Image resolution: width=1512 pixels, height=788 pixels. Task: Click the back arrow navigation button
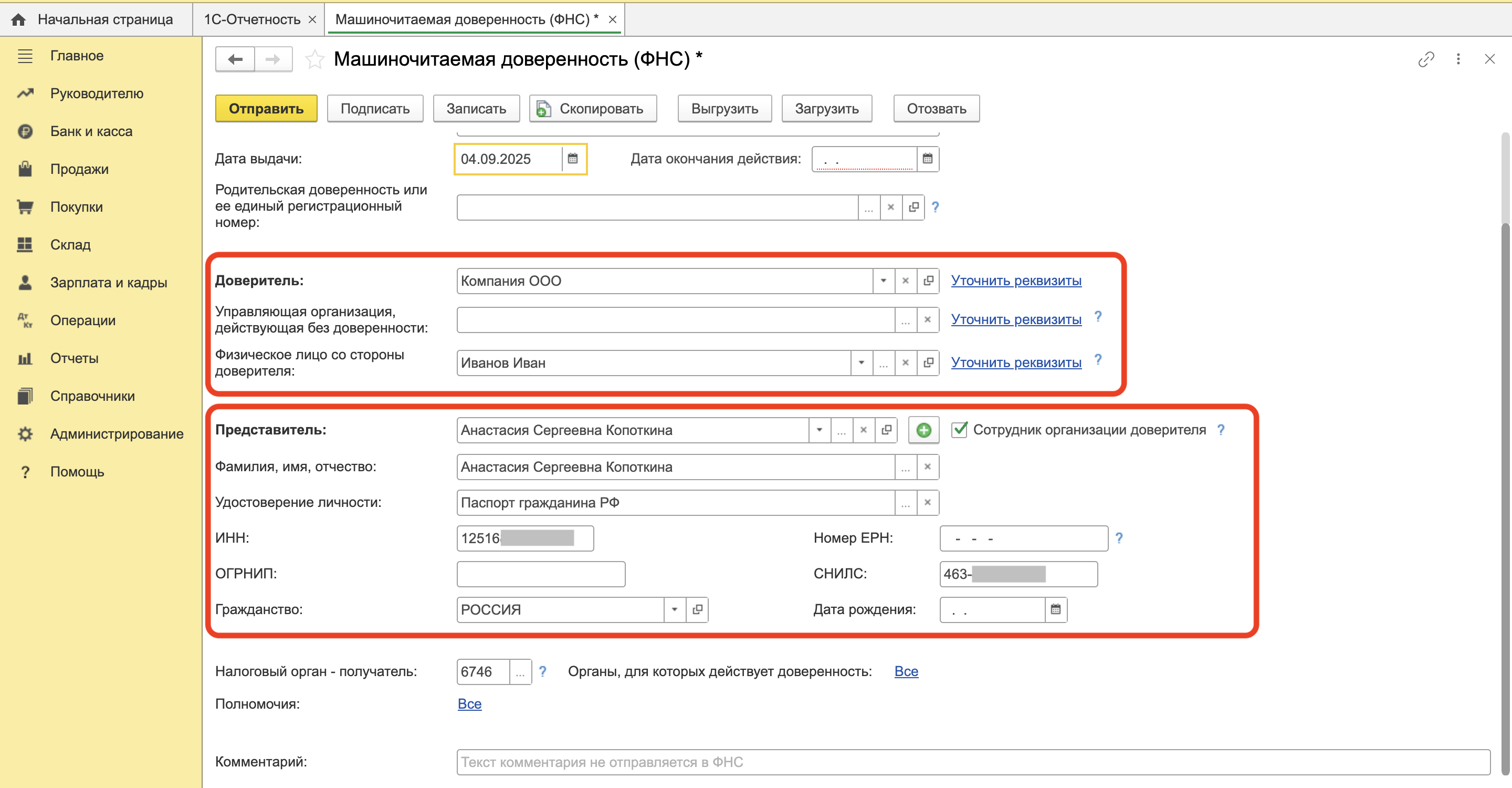(235, 59)
